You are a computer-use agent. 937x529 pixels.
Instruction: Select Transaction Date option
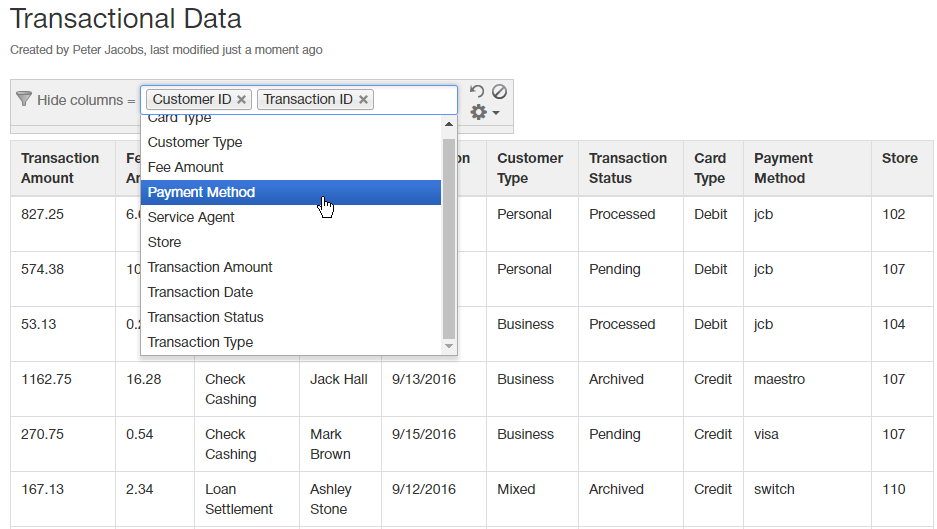(x=200, y=292)
